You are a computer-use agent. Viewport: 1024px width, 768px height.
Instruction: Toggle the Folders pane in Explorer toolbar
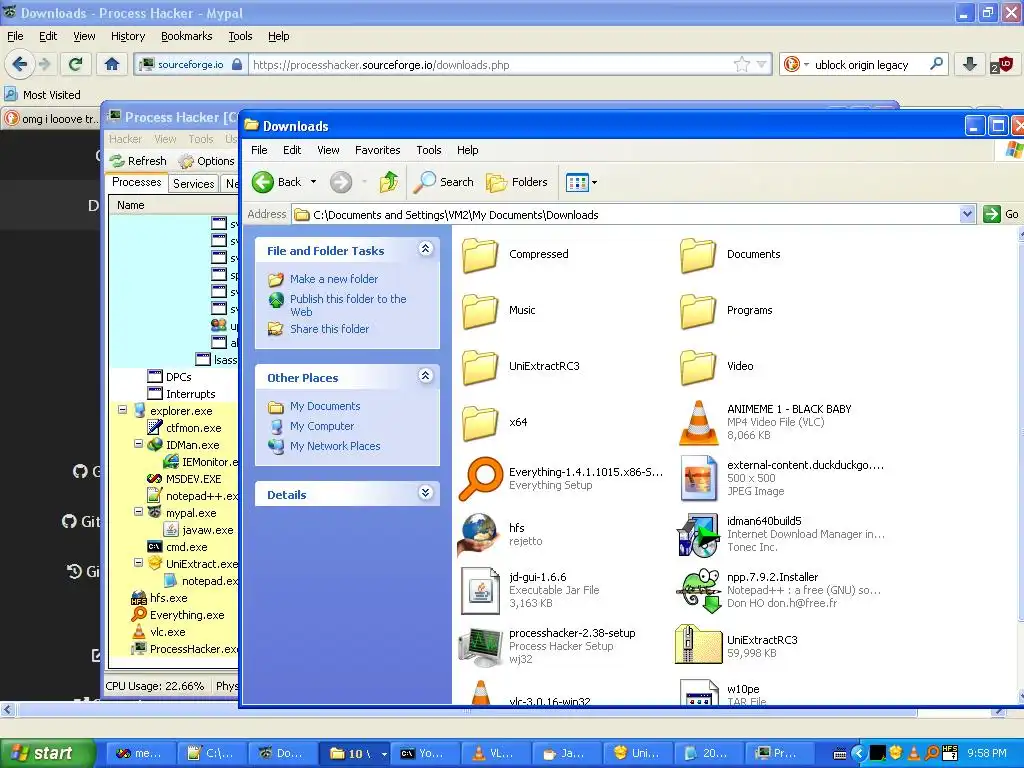517,182
